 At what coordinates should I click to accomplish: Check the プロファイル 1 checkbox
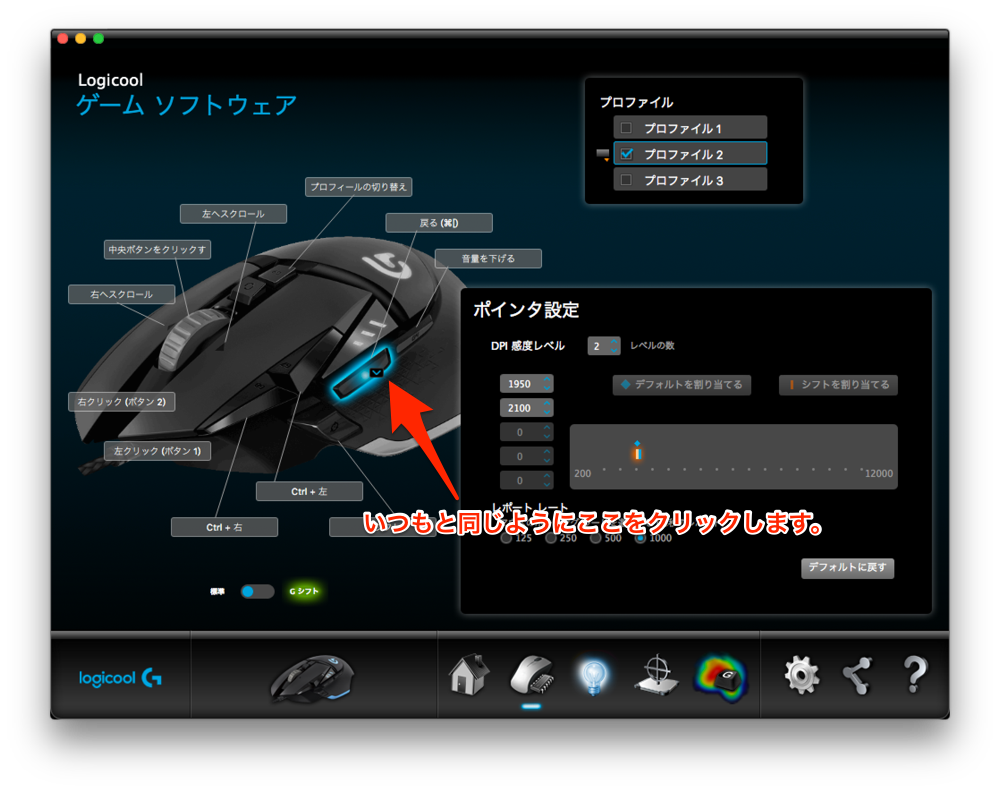click(626, 128)
